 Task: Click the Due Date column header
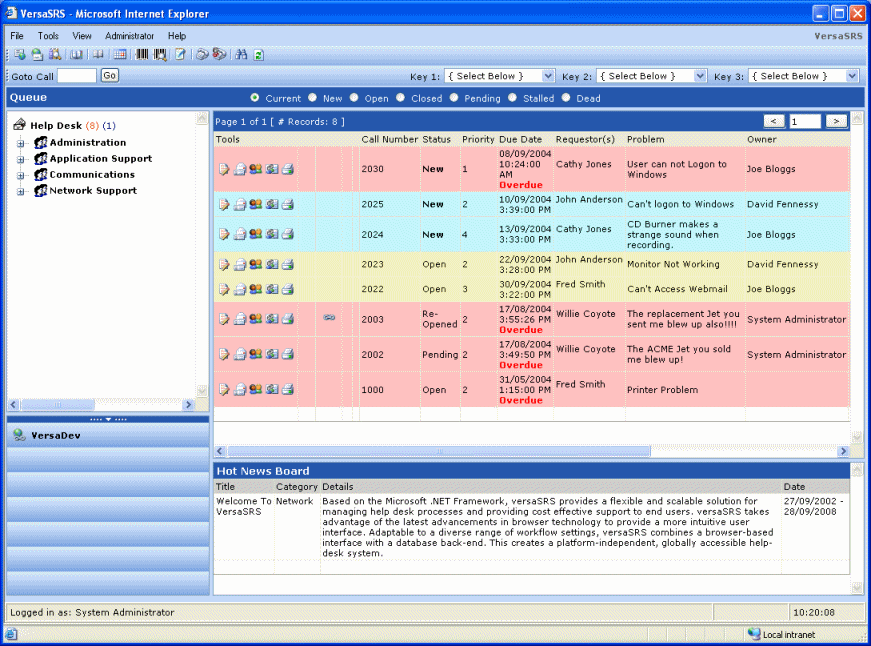tap(520, 139)
